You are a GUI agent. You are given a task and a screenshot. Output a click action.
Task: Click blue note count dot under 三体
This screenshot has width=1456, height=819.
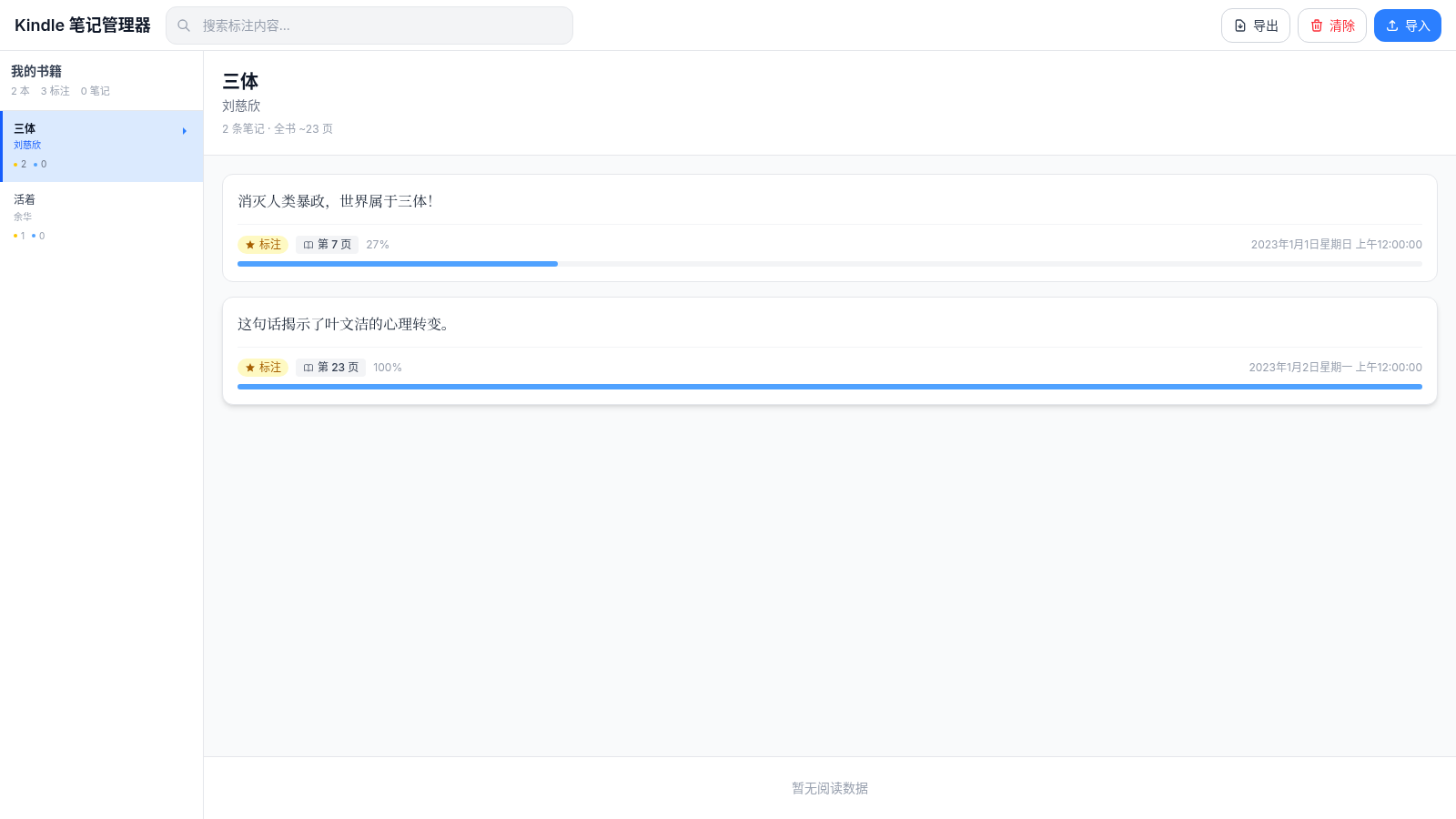click(35, 165)
